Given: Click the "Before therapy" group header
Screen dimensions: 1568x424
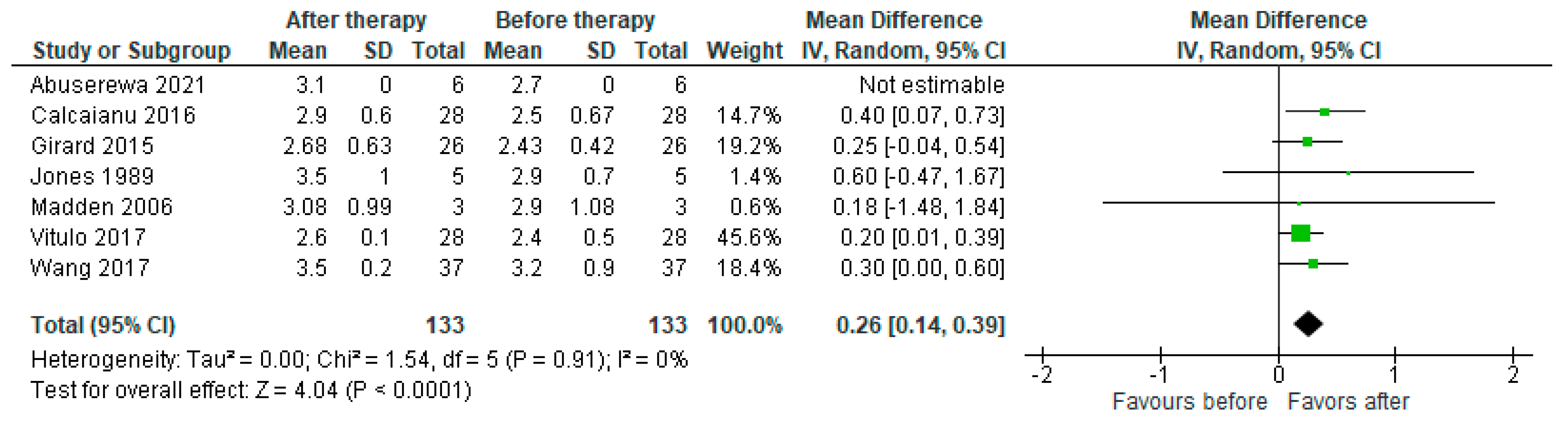Looking at the screenshot, I should [x=575, y=20].
